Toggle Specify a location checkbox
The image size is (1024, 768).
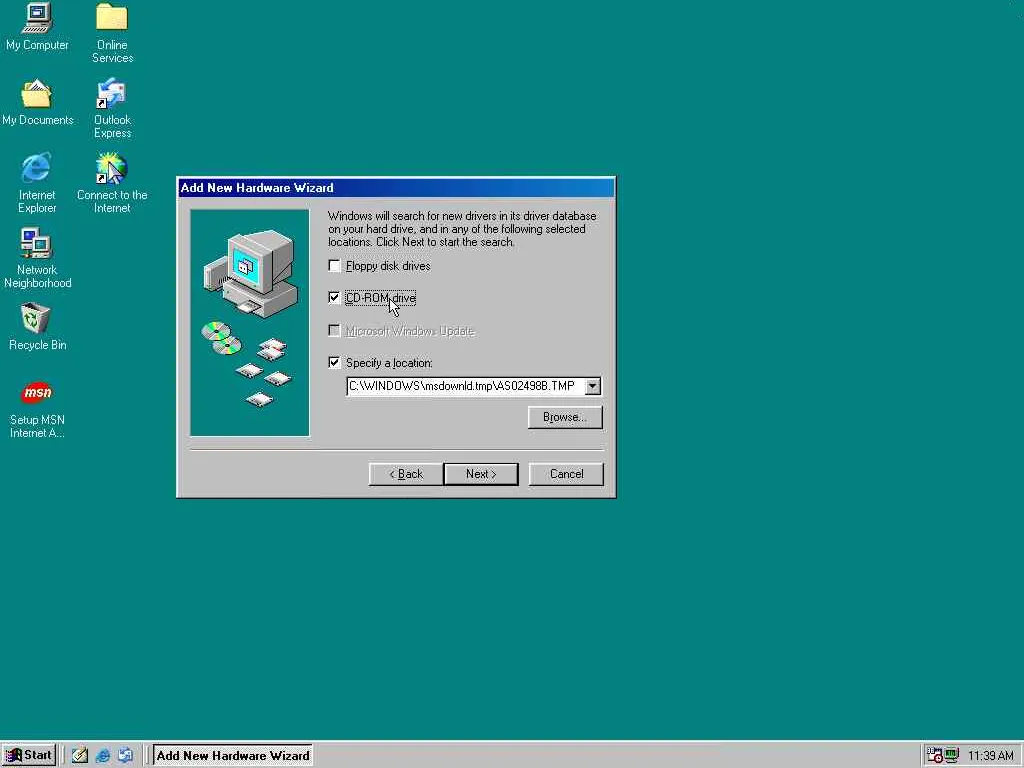tap(334, 362)
